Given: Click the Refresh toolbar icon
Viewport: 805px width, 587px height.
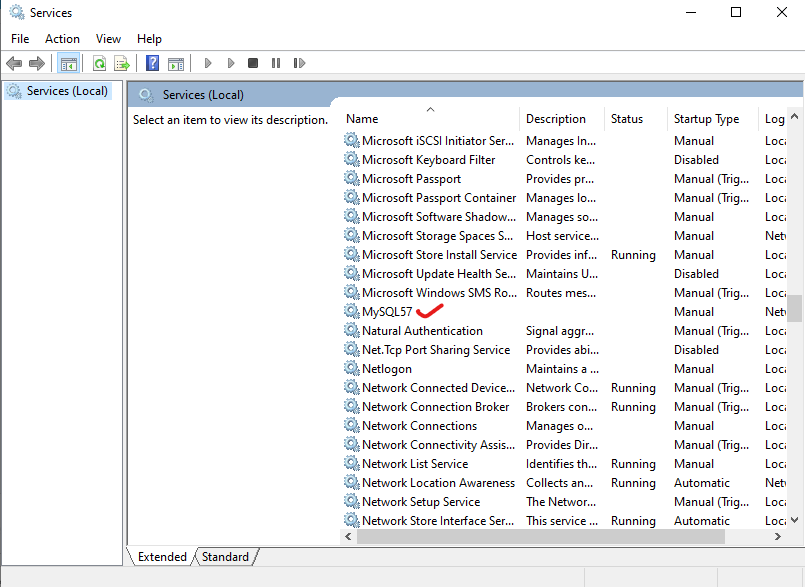Looking at the screenshot, I should [100, 63].
